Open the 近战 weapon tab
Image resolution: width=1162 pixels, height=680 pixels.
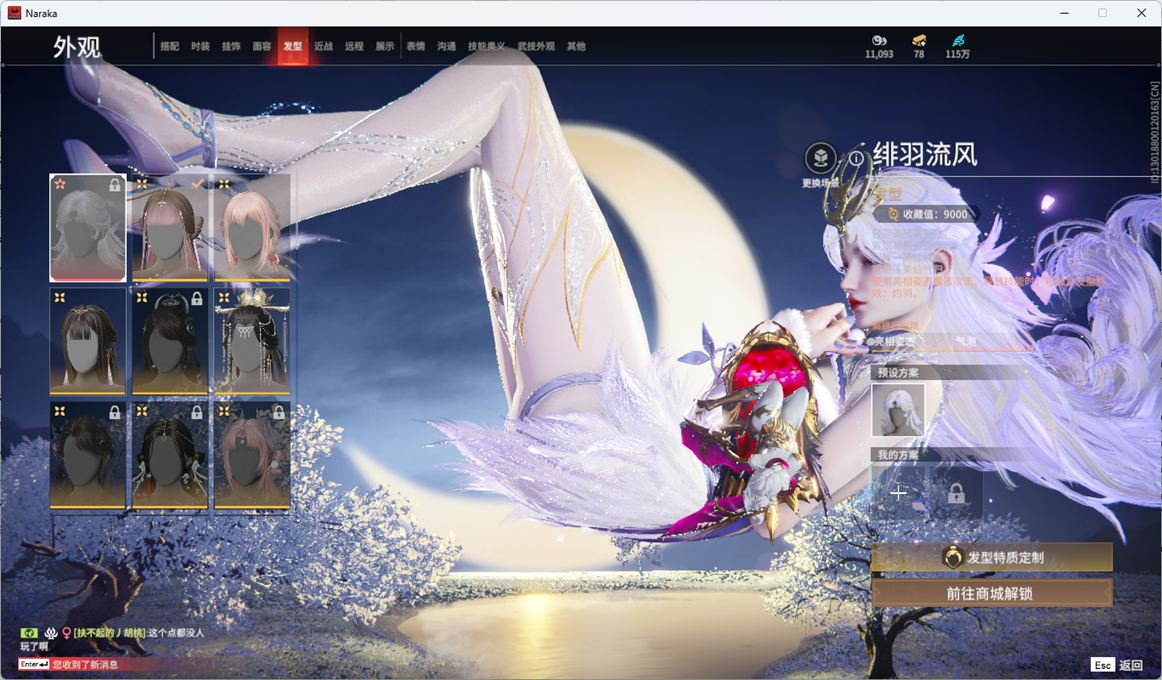323,46
